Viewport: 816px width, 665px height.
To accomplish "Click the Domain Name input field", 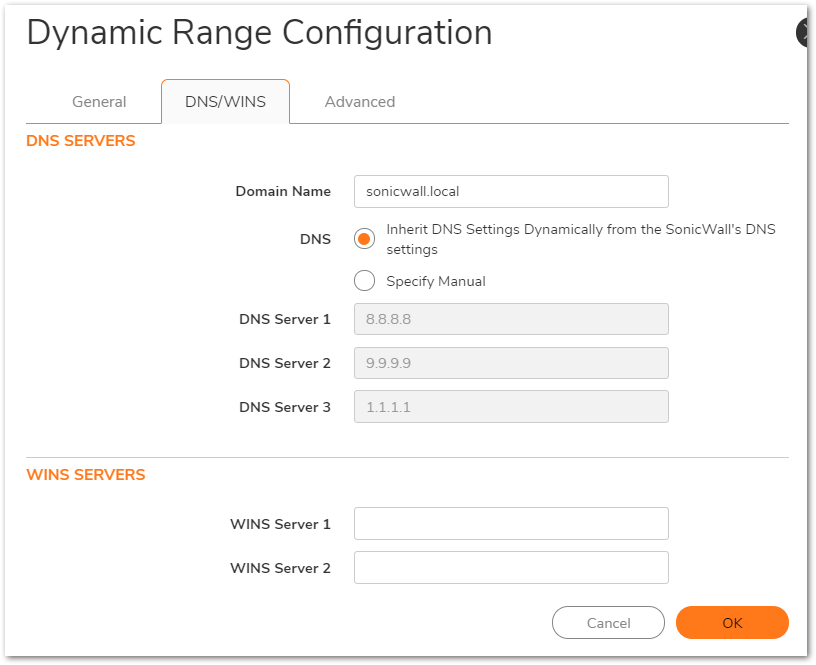I will click(x=510, y=191).
